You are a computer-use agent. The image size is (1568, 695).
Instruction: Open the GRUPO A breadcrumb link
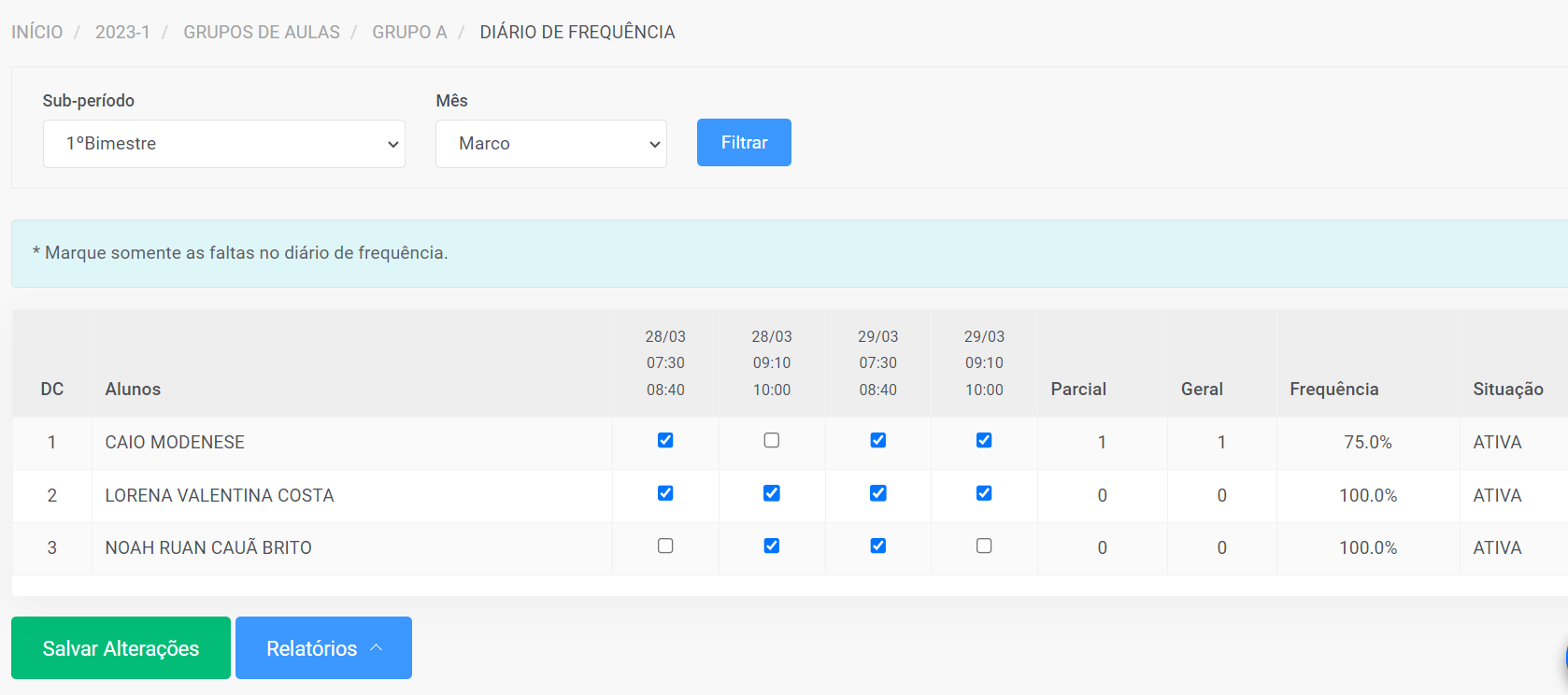(x=409, y=32)
